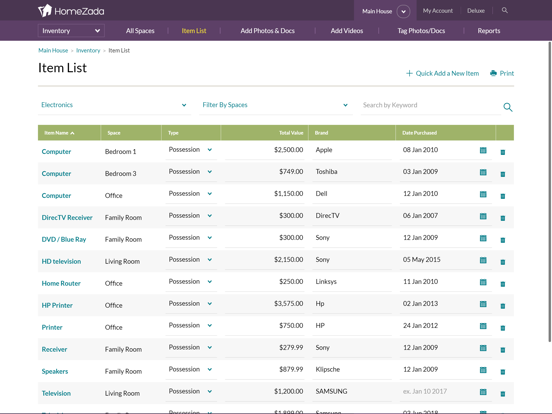
Task: Follow the Main House breadcrumb link
Action: coord(53,50)
